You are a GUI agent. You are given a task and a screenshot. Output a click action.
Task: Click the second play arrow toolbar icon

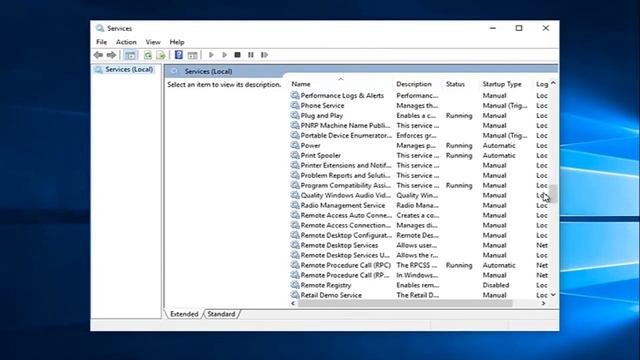(224, 55)
